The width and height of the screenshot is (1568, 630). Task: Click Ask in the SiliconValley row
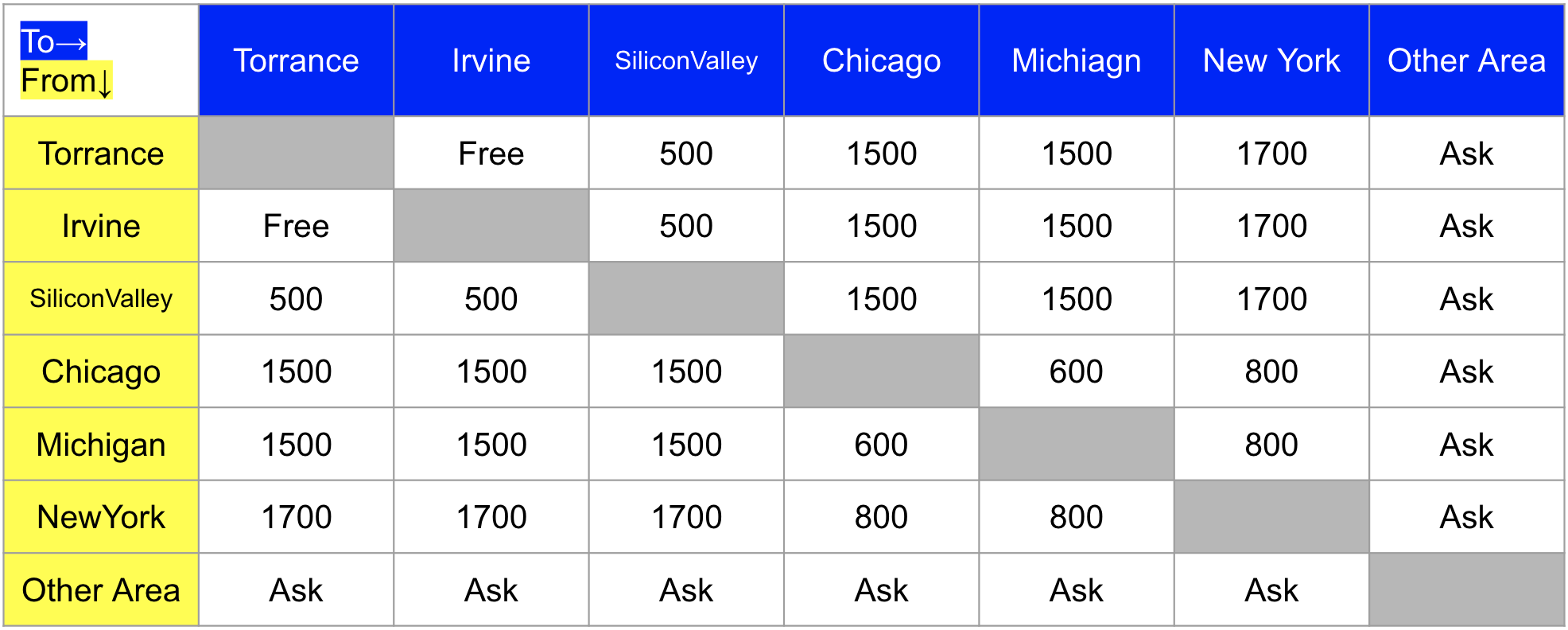[1466, 299]
